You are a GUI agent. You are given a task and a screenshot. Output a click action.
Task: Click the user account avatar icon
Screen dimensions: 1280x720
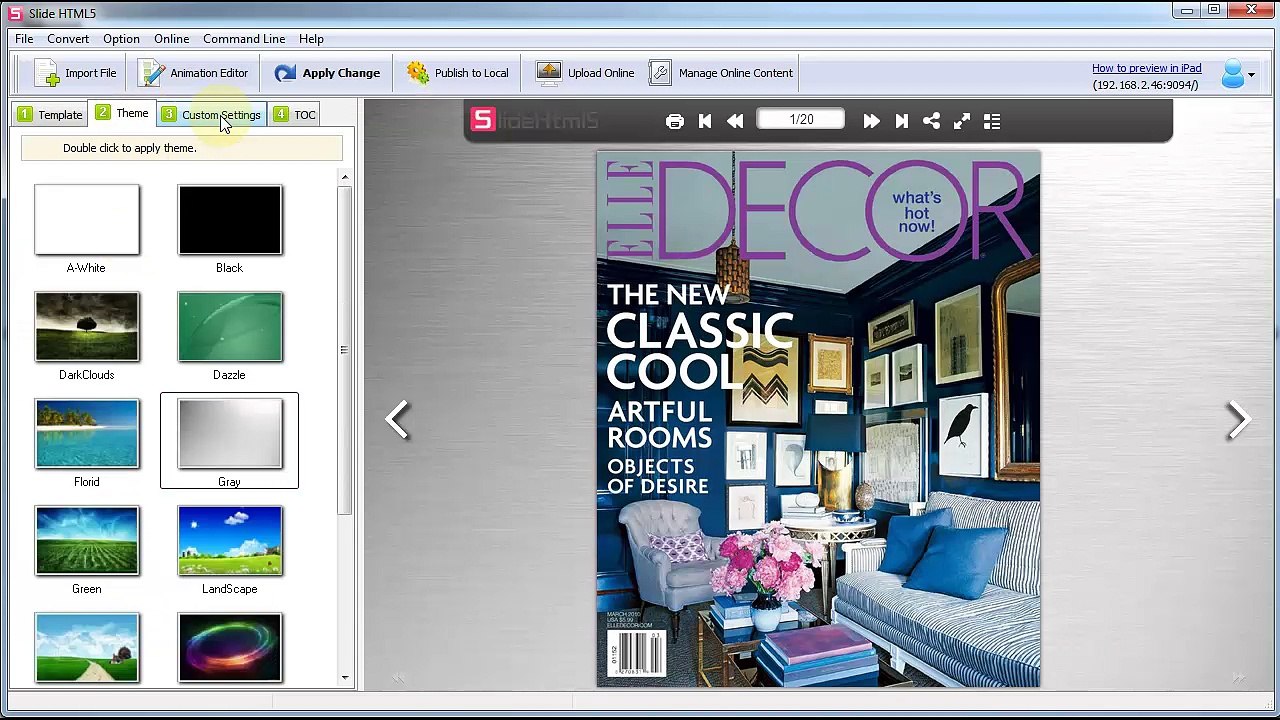pos(1233,73)
